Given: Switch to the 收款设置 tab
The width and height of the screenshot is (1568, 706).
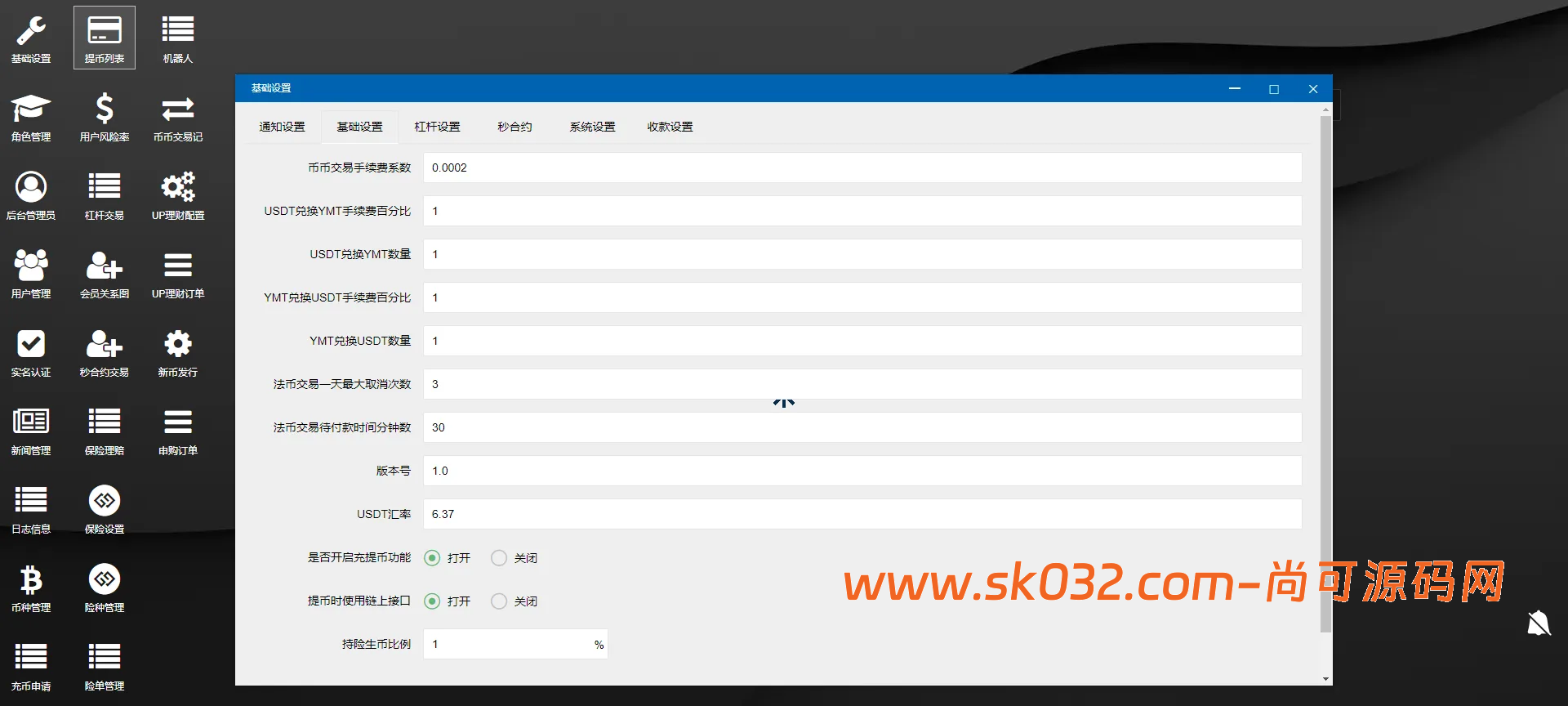Looking at the screenshot, I should pyautogui.click(x=670, y=127).
